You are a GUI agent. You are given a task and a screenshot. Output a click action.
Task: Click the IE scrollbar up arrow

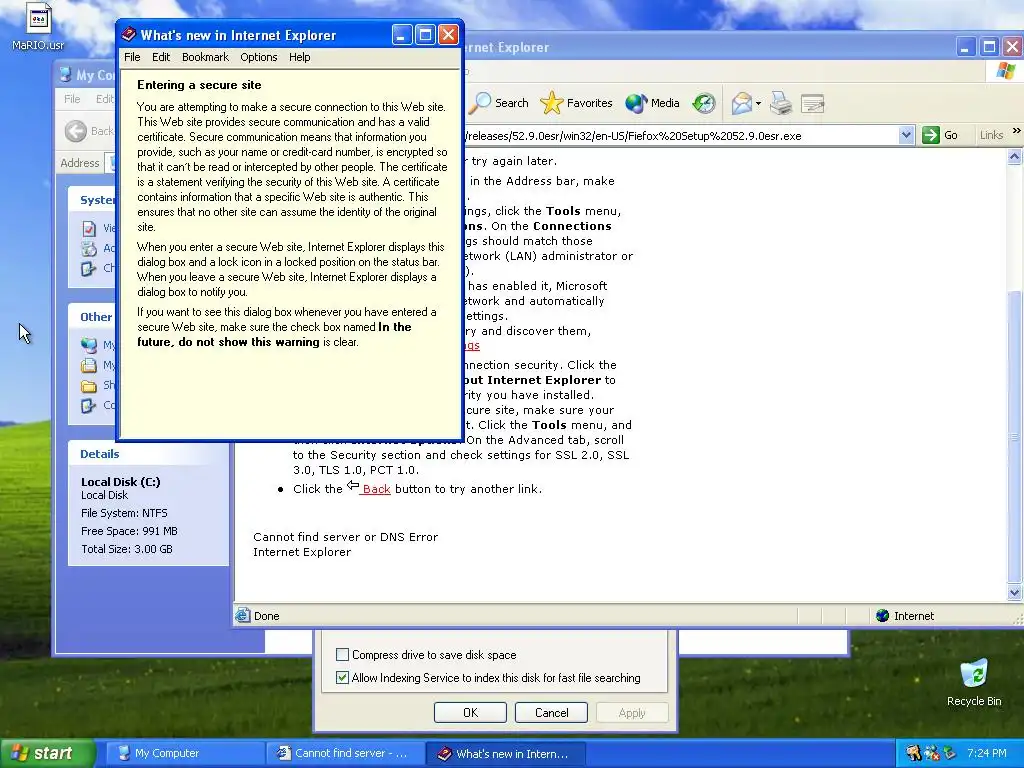pyautogui.click(x=1014, y=157)
